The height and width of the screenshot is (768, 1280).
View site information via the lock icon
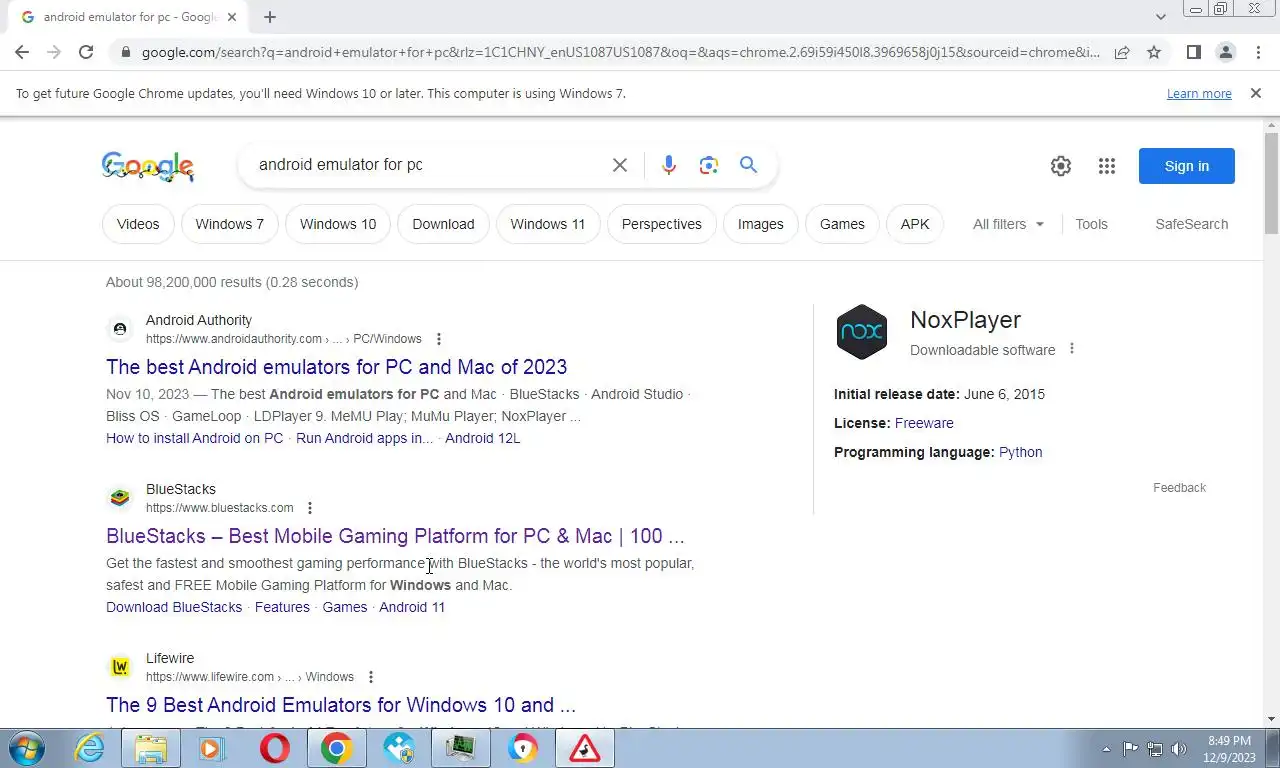(x=124, y=52)
